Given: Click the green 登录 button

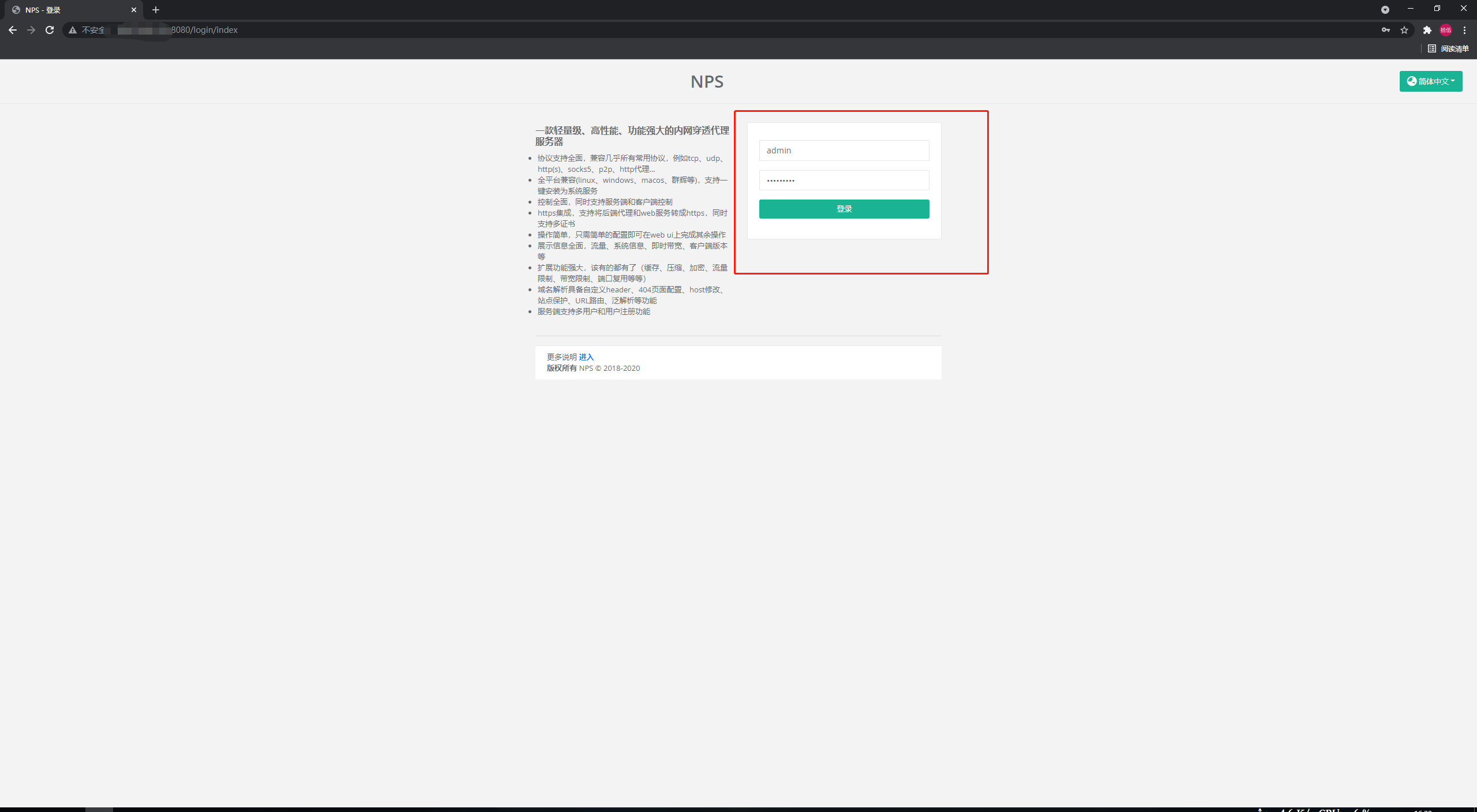Looking at the screenshot, I should (x=844, y=209).
